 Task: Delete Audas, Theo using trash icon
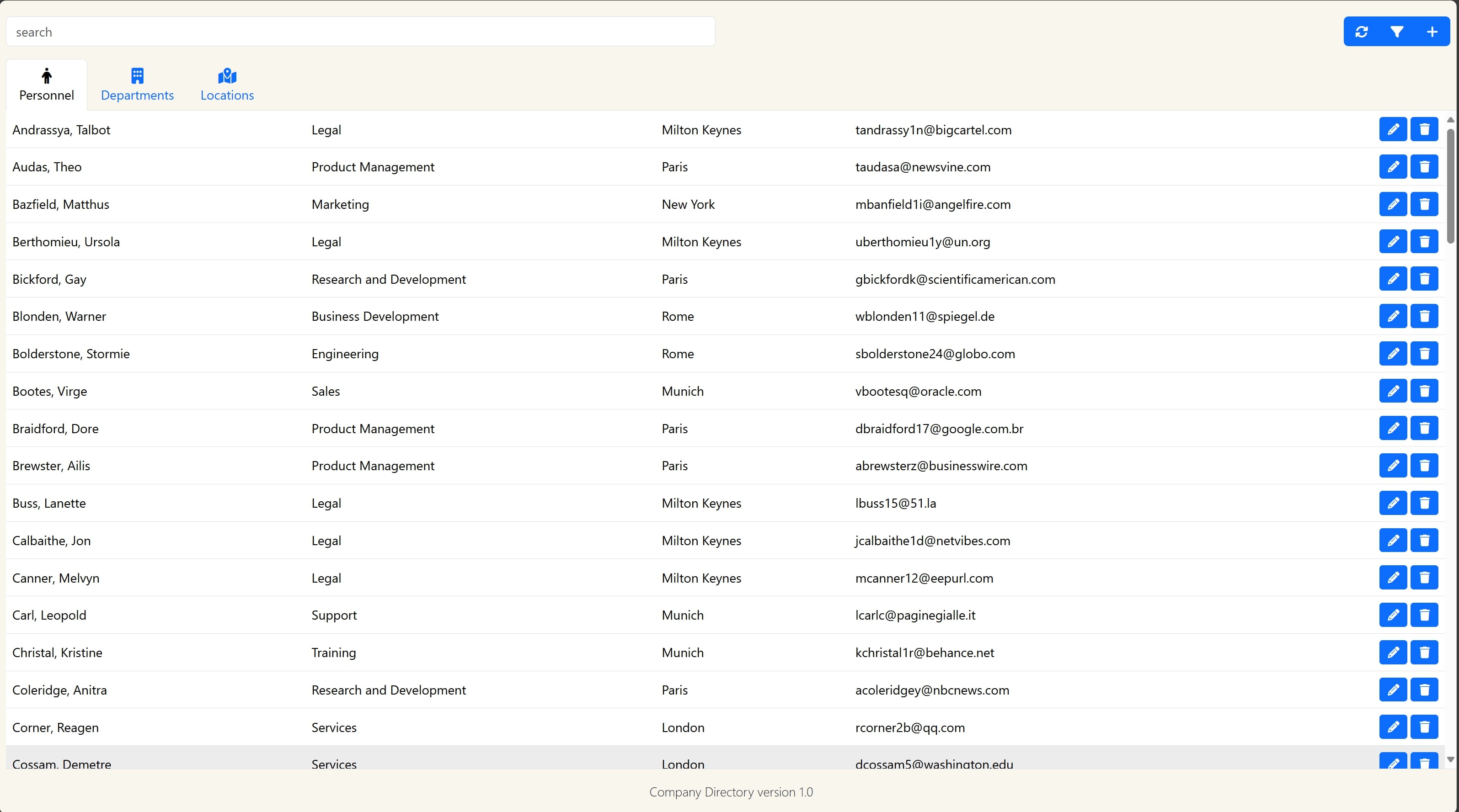tap(1424, 167)
